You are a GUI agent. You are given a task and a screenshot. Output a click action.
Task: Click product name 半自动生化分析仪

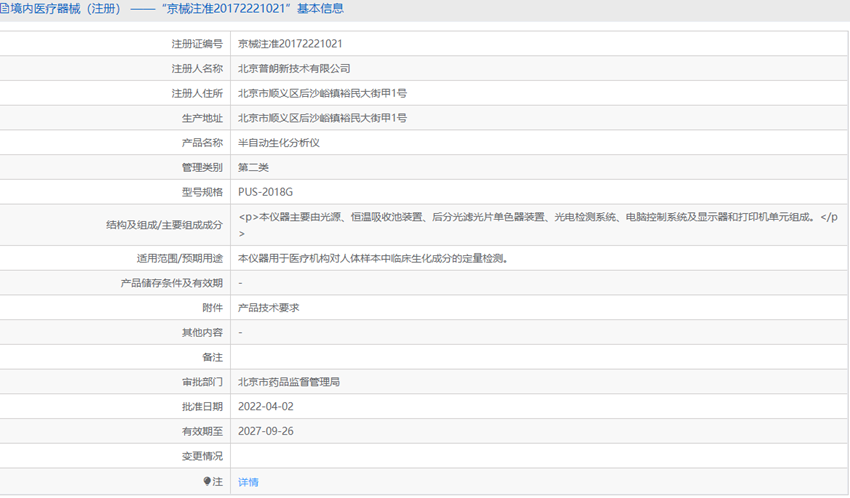pos(279,143)
